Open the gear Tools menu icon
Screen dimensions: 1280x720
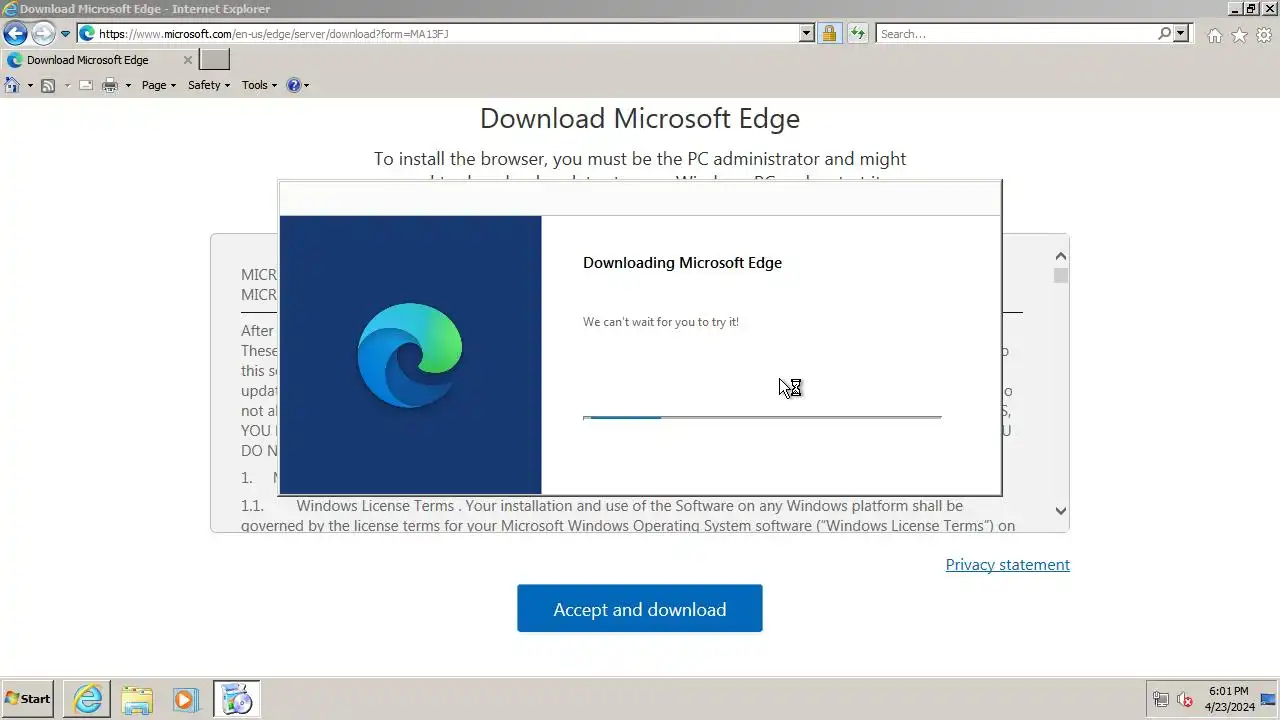pyautogui.click(x=1264, y=35)
